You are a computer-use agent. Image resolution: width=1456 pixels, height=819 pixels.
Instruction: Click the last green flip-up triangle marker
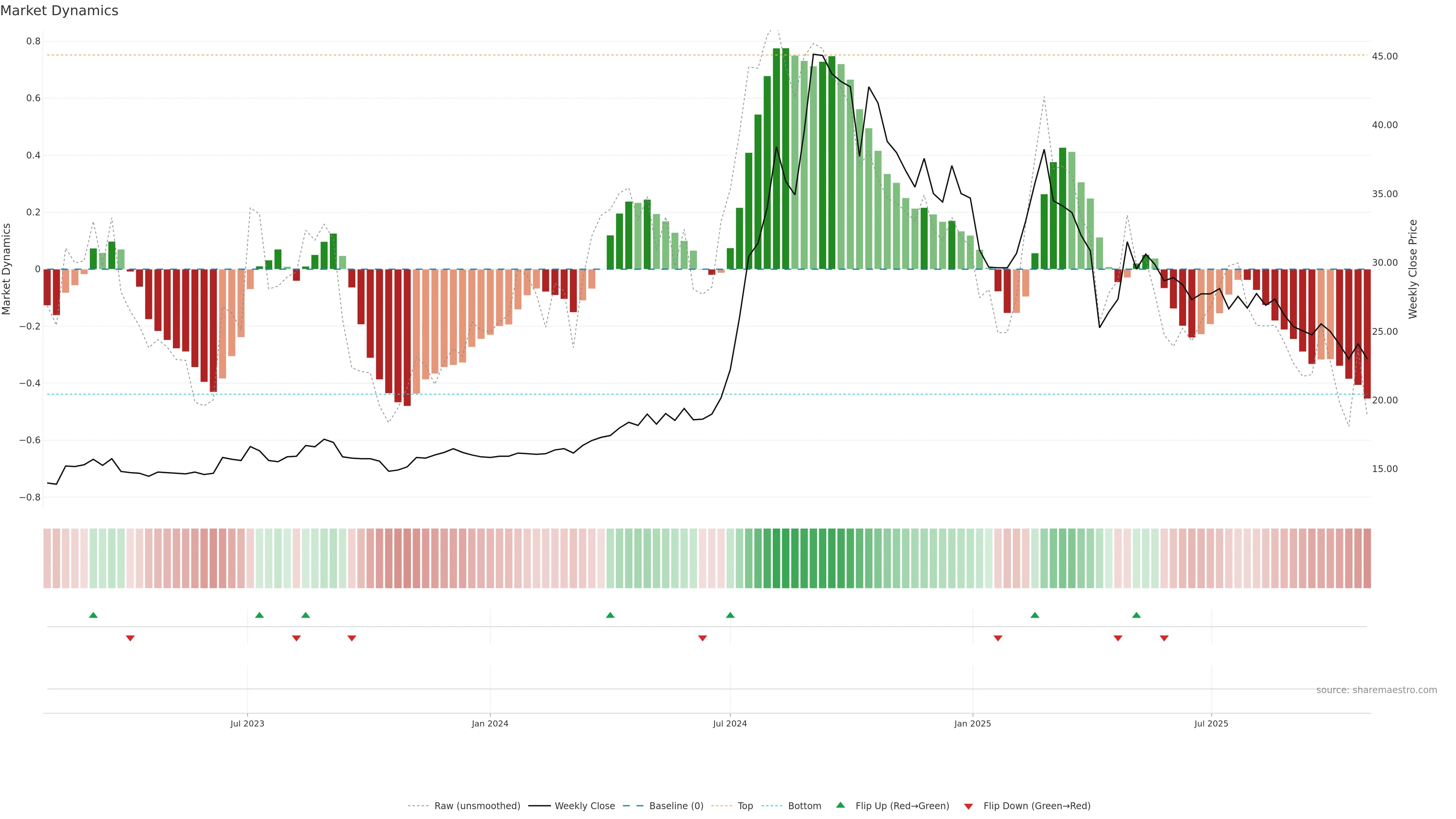(x=1136, y=615)
